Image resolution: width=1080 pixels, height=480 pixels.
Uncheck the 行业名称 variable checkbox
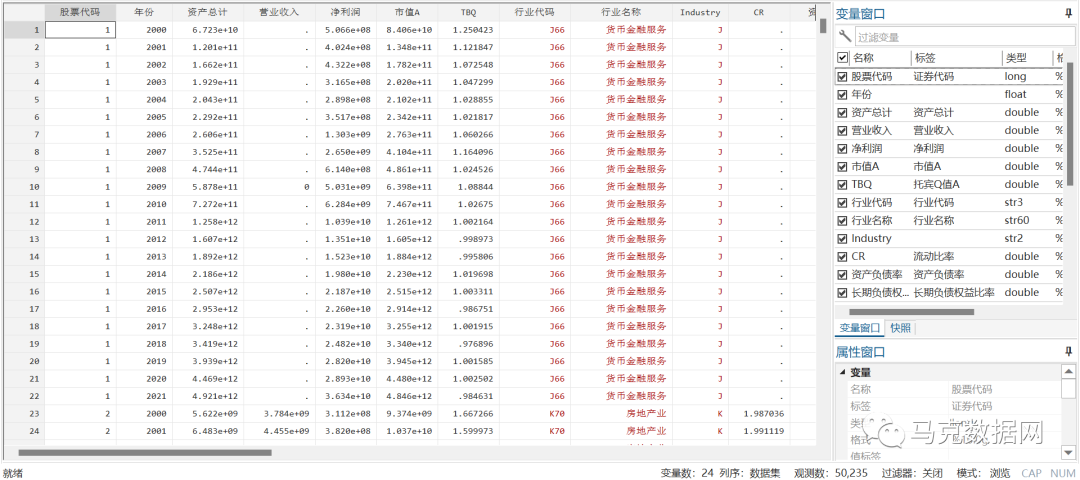pos(842,220)
